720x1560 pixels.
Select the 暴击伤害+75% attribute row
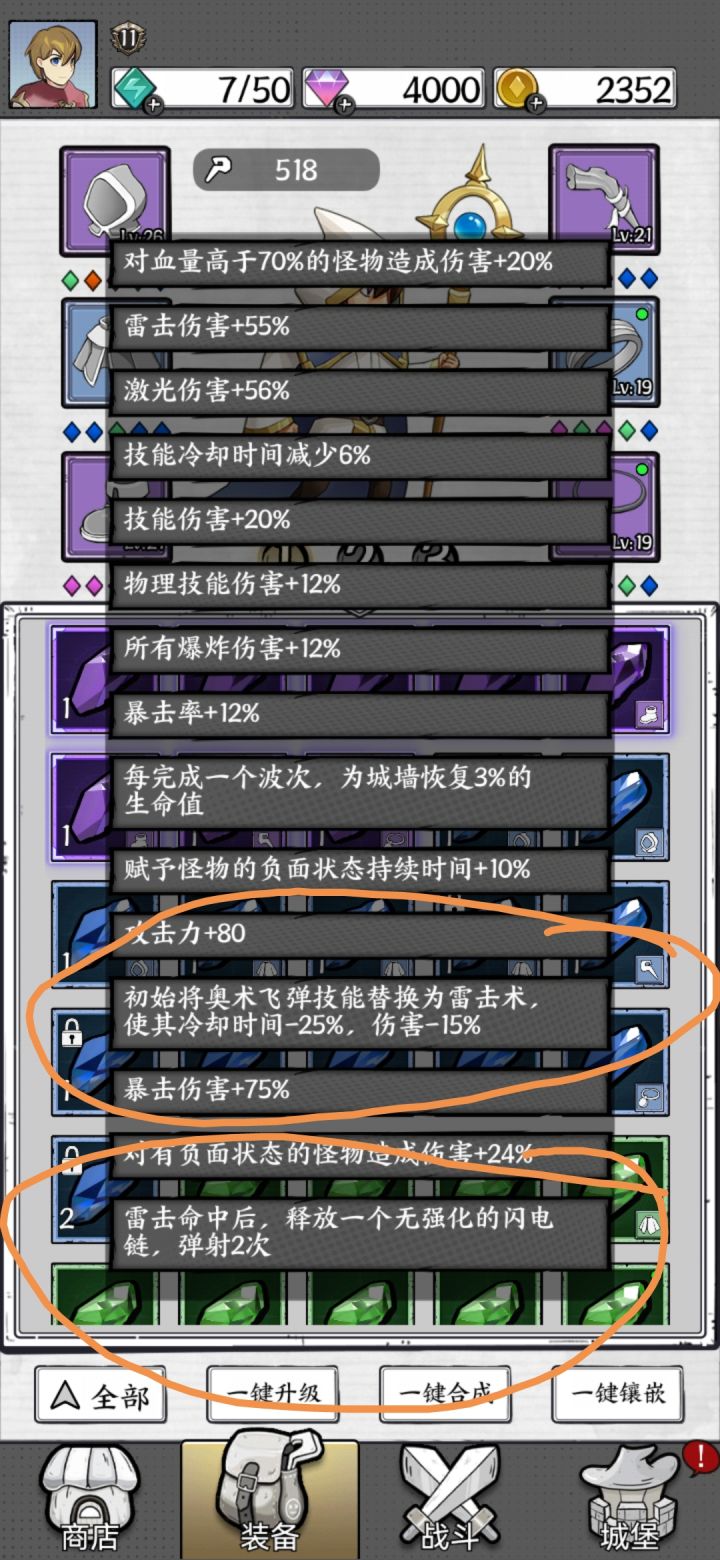tap(360, 1090)
